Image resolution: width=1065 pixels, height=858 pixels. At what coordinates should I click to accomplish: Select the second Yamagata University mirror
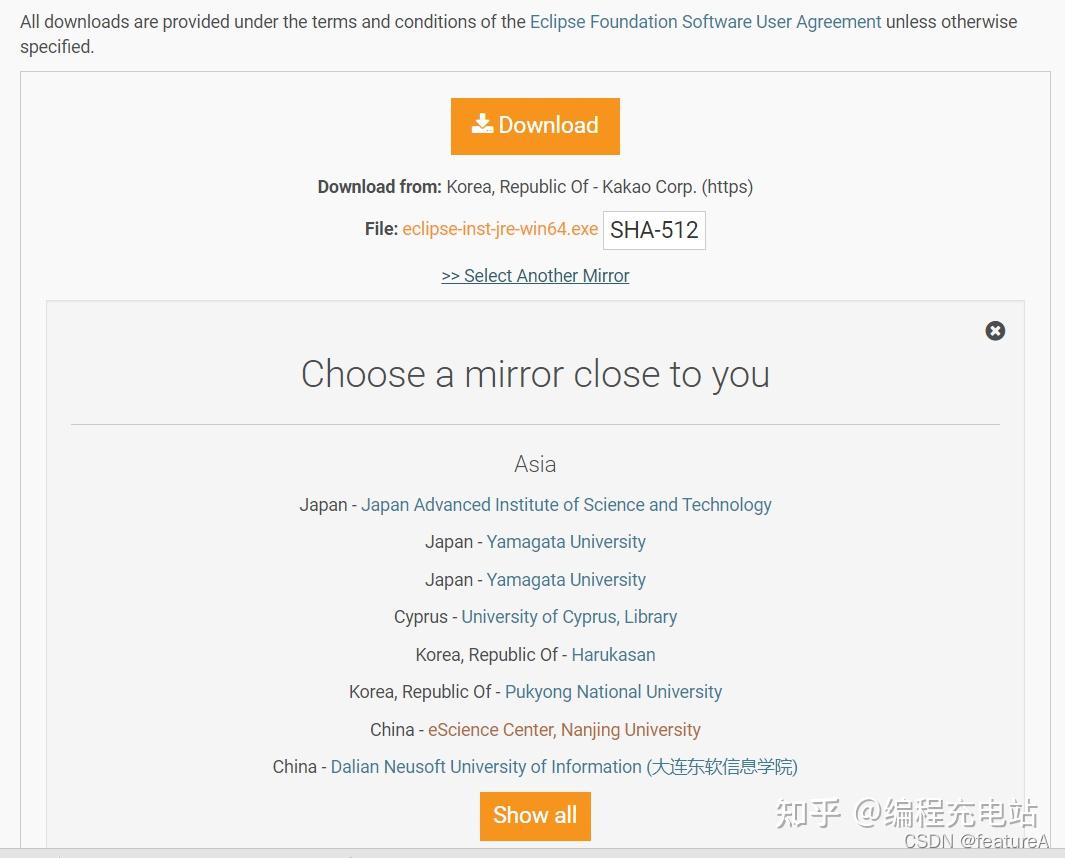(x=566, y=580)
